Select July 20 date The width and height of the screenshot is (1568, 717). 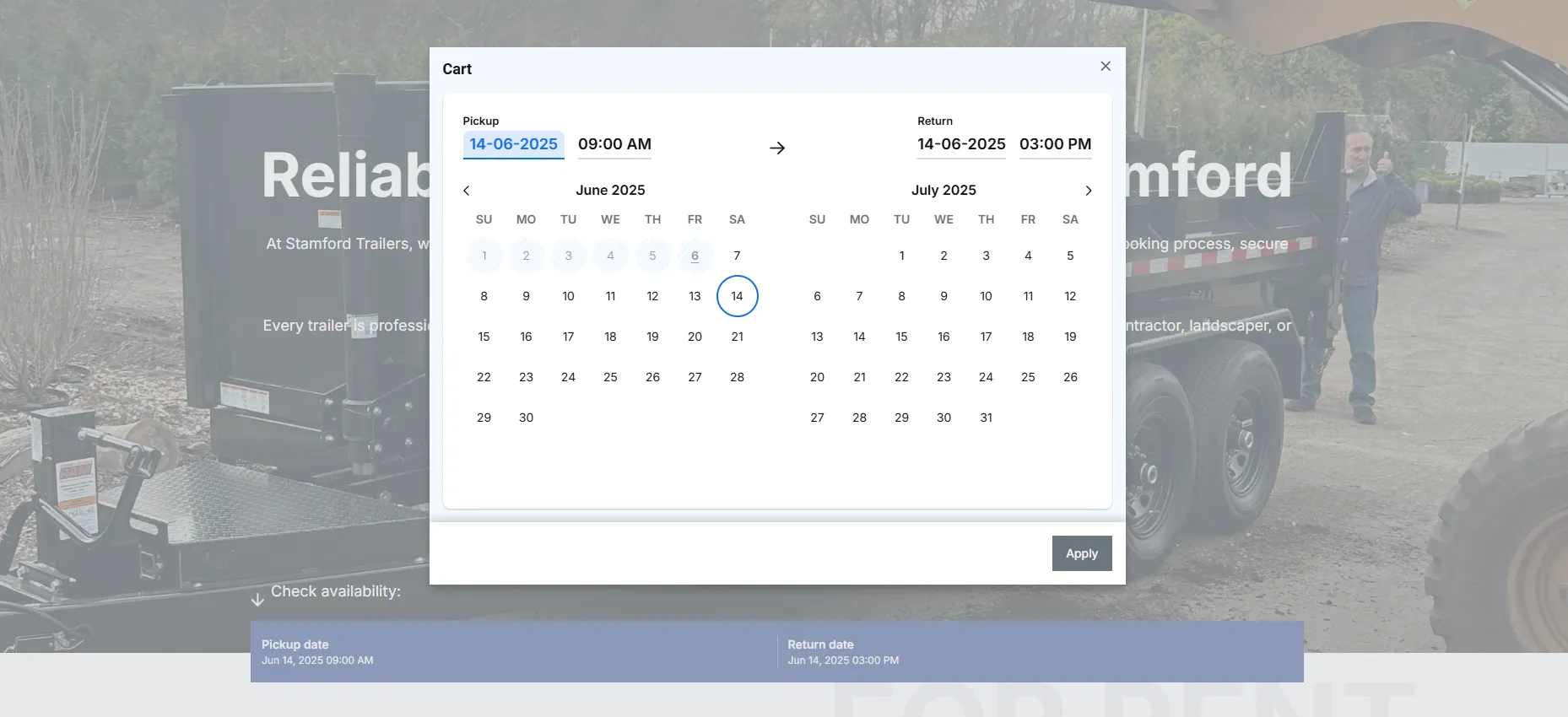(x=818, y=377)
